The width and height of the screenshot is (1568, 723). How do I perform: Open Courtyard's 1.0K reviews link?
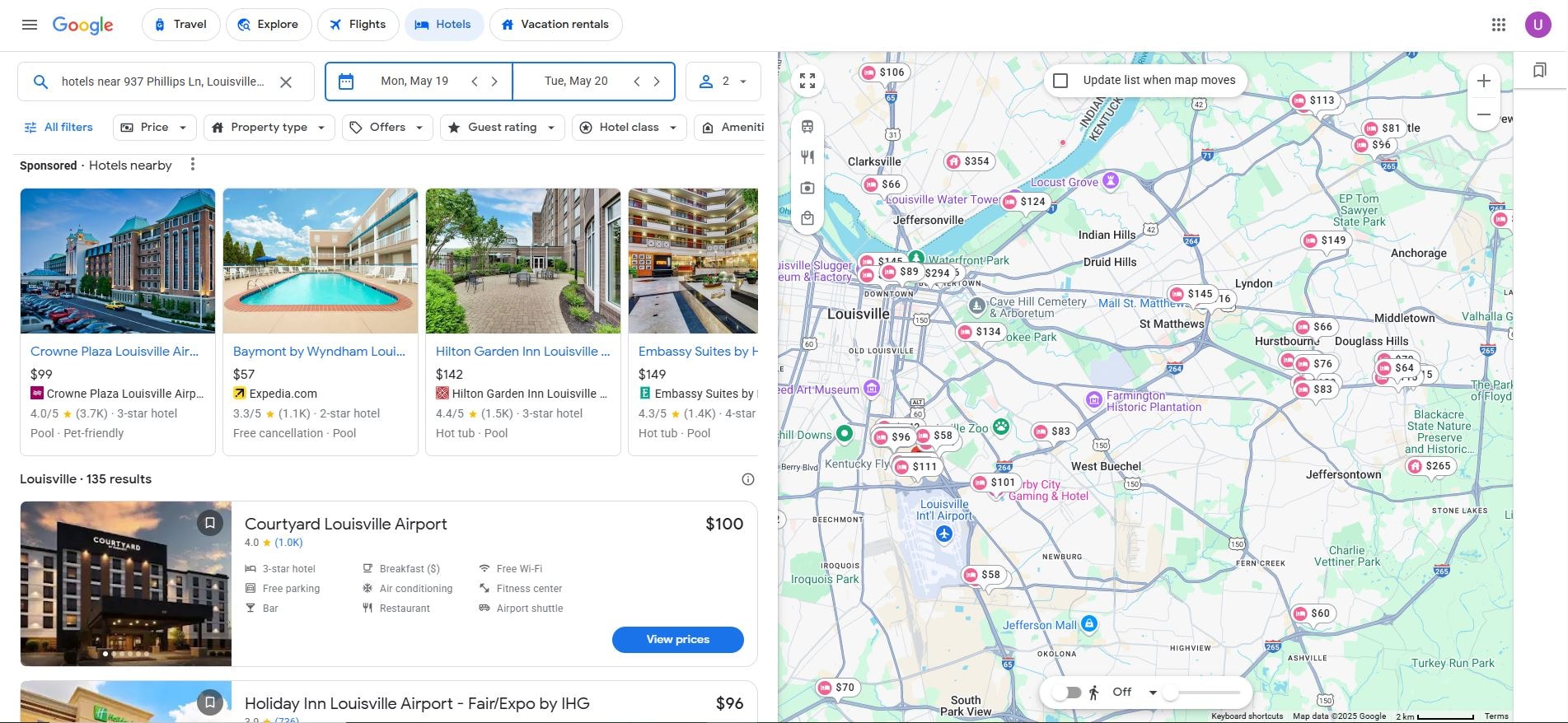[288, 543]
